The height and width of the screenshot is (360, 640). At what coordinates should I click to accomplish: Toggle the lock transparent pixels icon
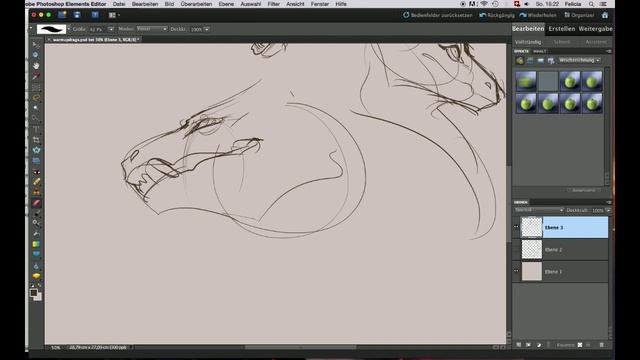580,345
